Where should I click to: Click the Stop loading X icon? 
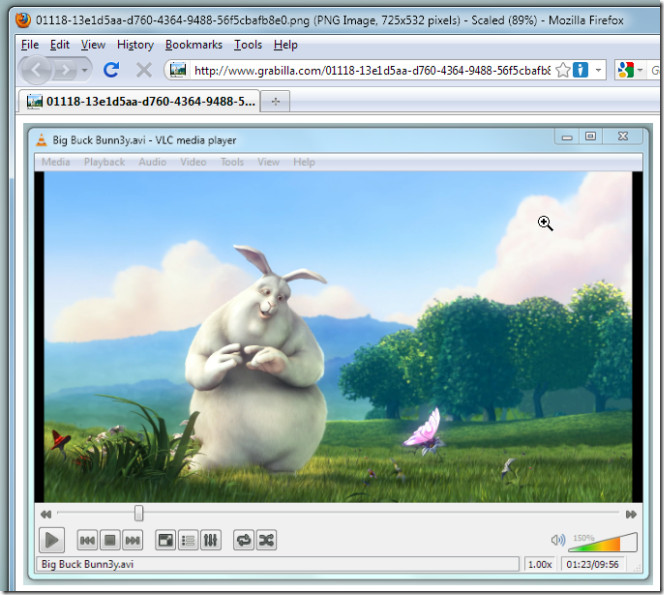pyautogui.click(x=144, y=70)
